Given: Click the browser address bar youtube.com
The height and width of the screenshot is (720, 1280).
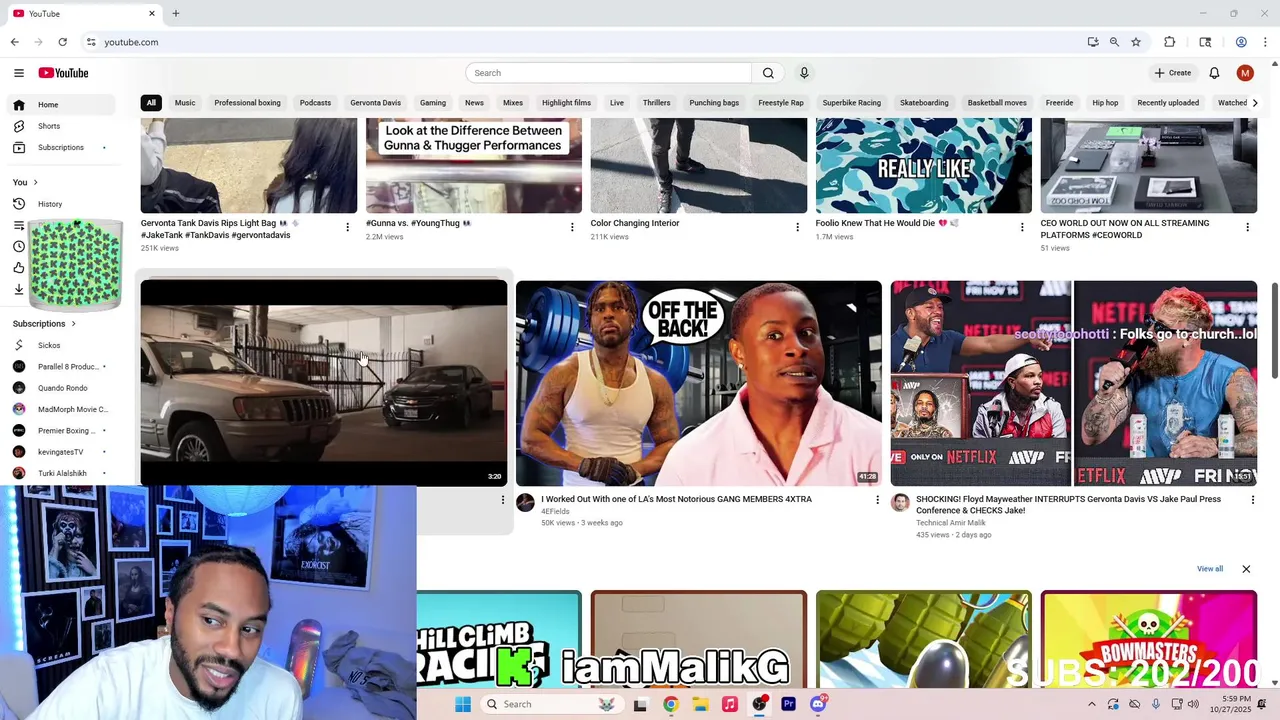Looking at the screenshot, I should click(x=131, y=42).
